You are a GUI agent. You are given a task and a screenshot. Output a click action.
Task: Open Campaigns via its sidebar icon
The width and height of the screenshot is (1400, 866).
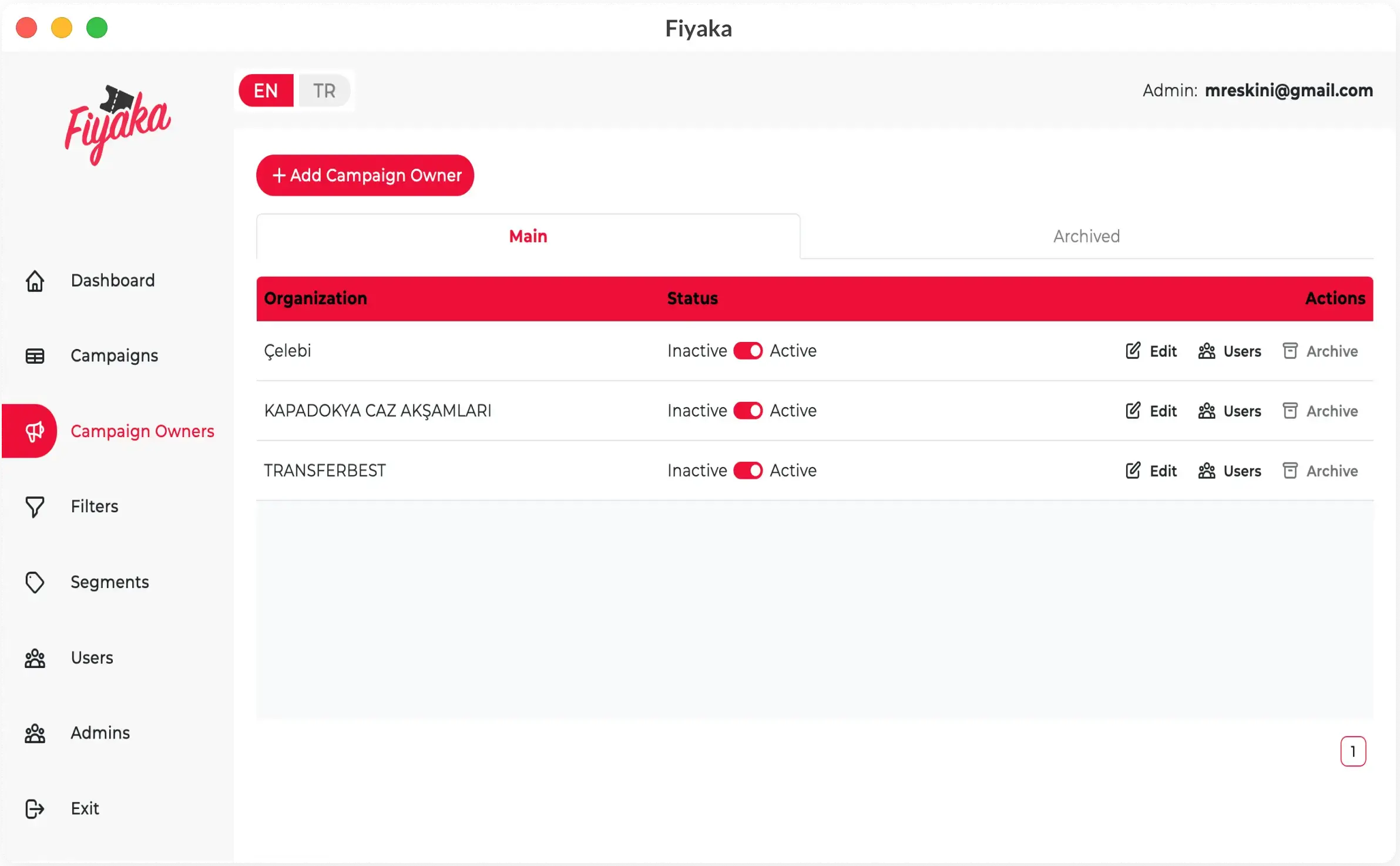coord(35,356)
